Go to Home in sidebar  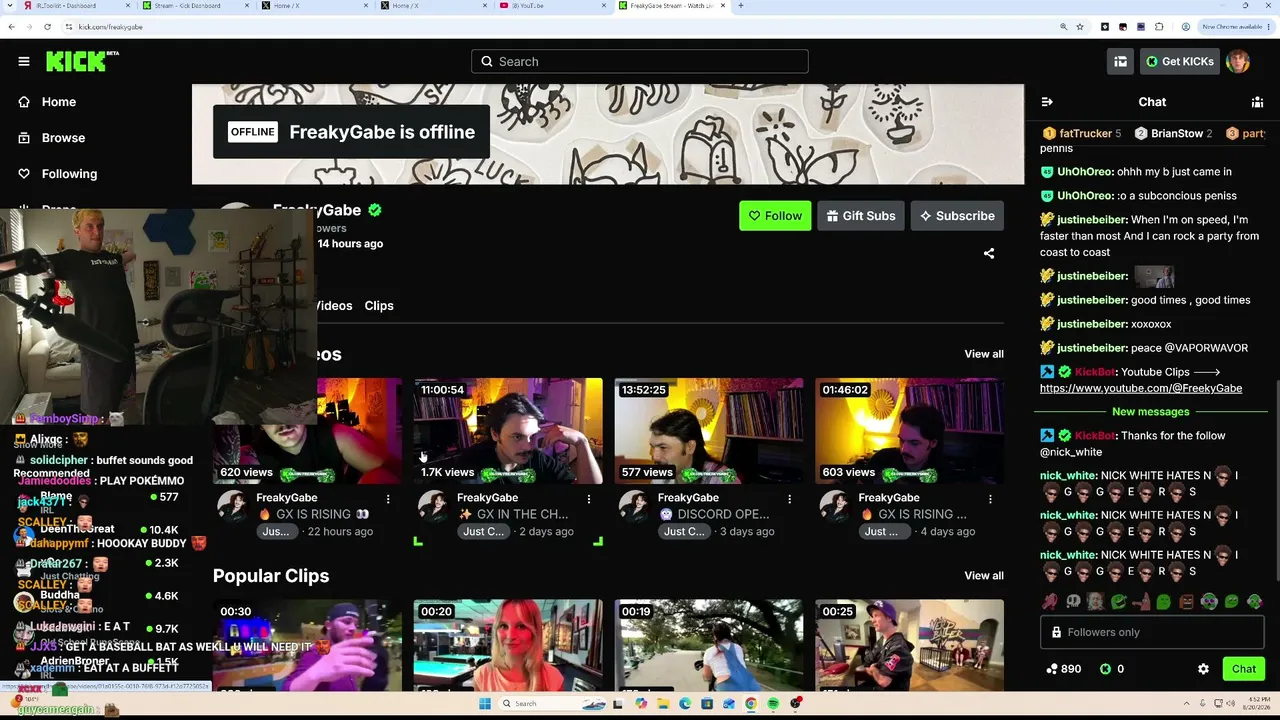[x=59, y=102]
